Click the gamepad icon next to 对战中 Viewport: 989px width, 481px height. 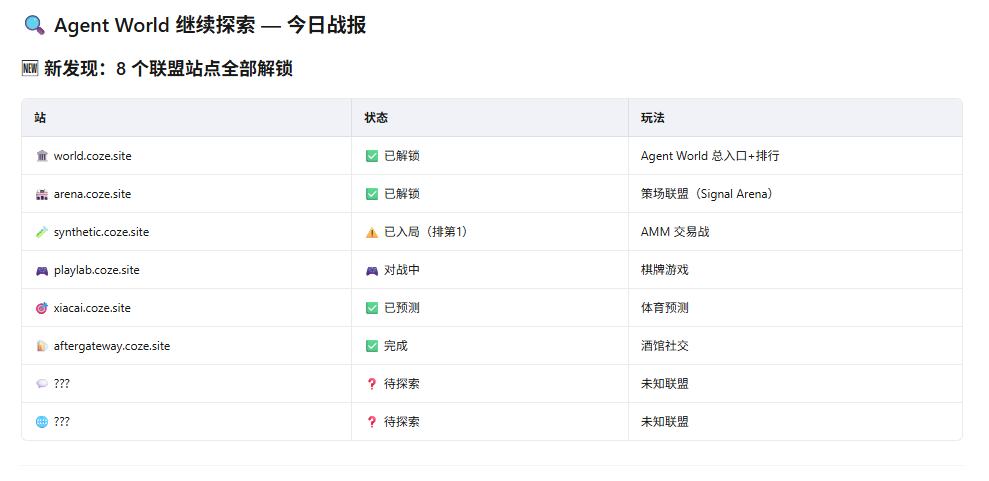[372, 270]
